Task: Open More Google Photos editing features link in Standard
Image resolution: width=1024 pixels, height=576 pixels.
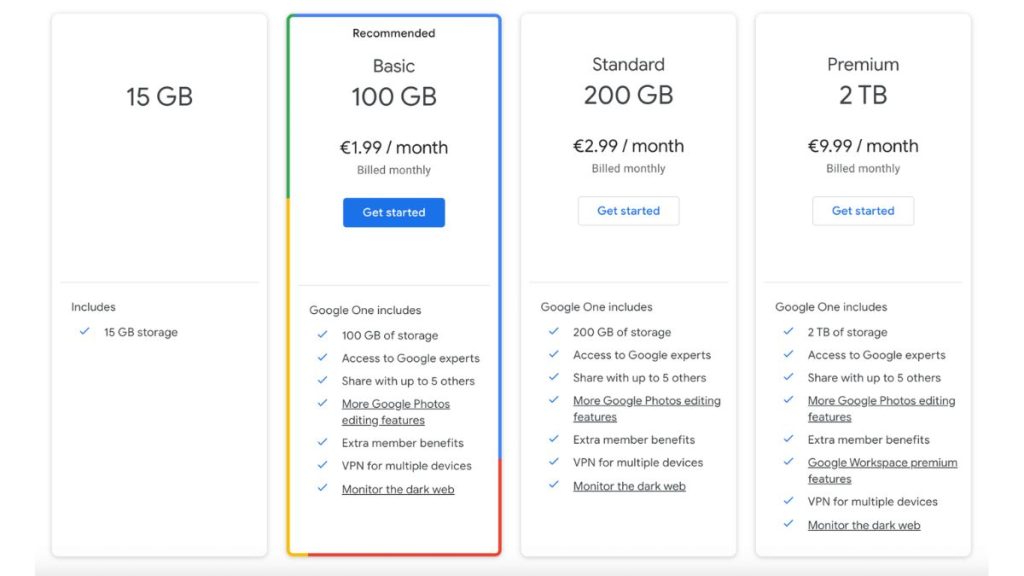Action: click(x=646, y=401)
